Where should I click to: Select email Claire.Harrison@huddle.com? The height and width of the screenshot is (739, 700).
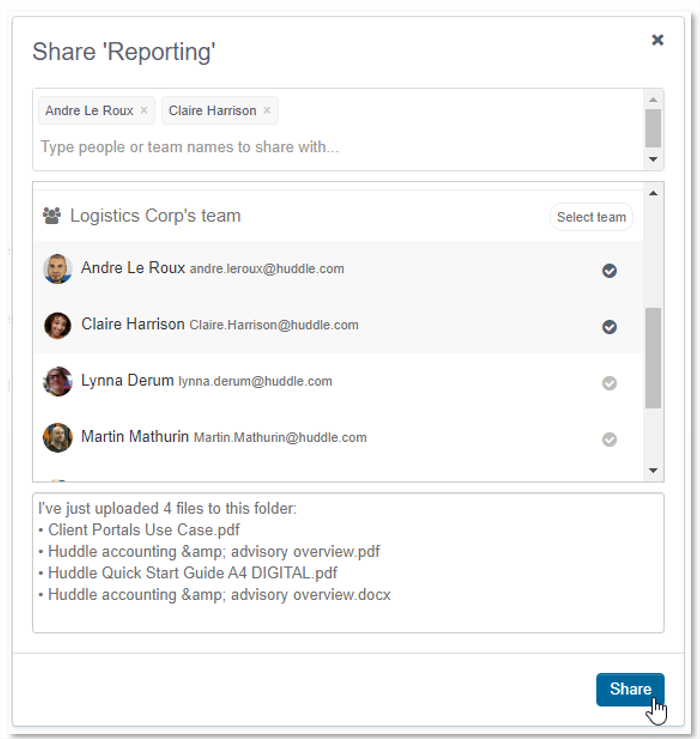(274, 325)
